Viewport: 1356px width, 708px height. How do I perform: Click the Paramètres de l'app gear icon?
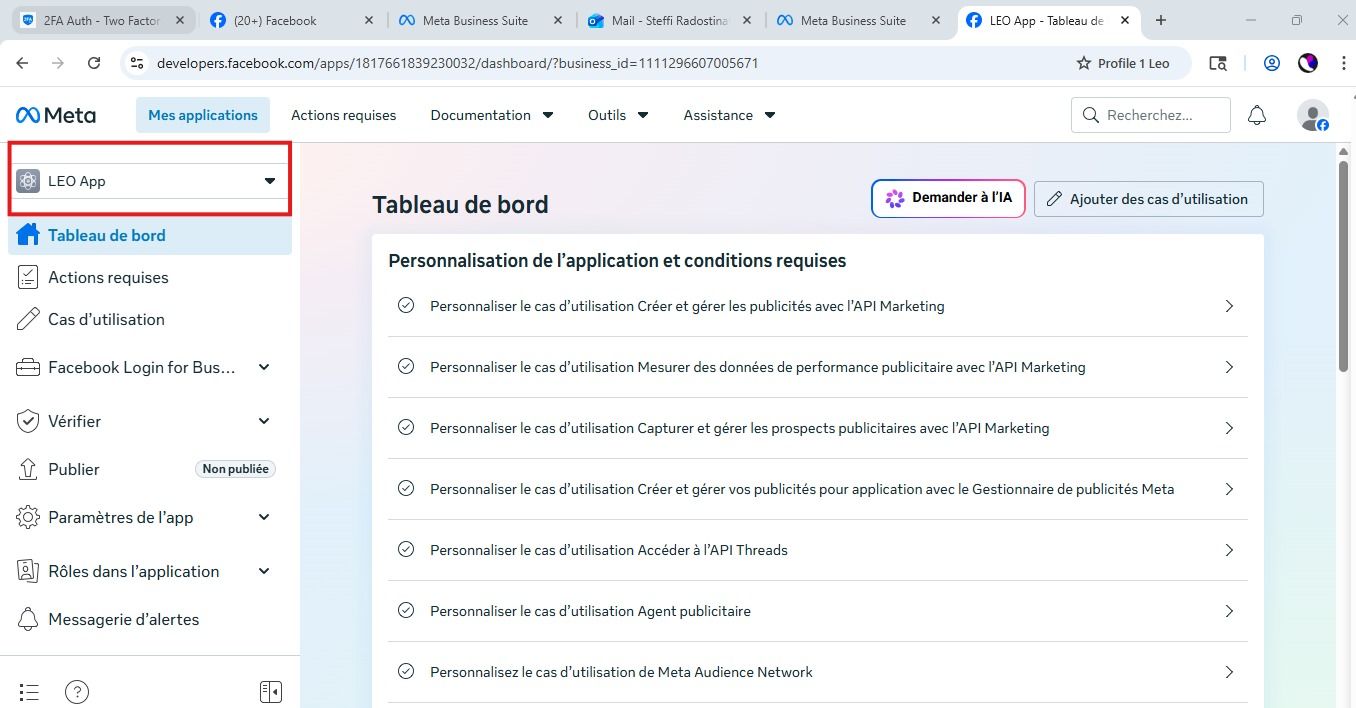coord(28,517)
